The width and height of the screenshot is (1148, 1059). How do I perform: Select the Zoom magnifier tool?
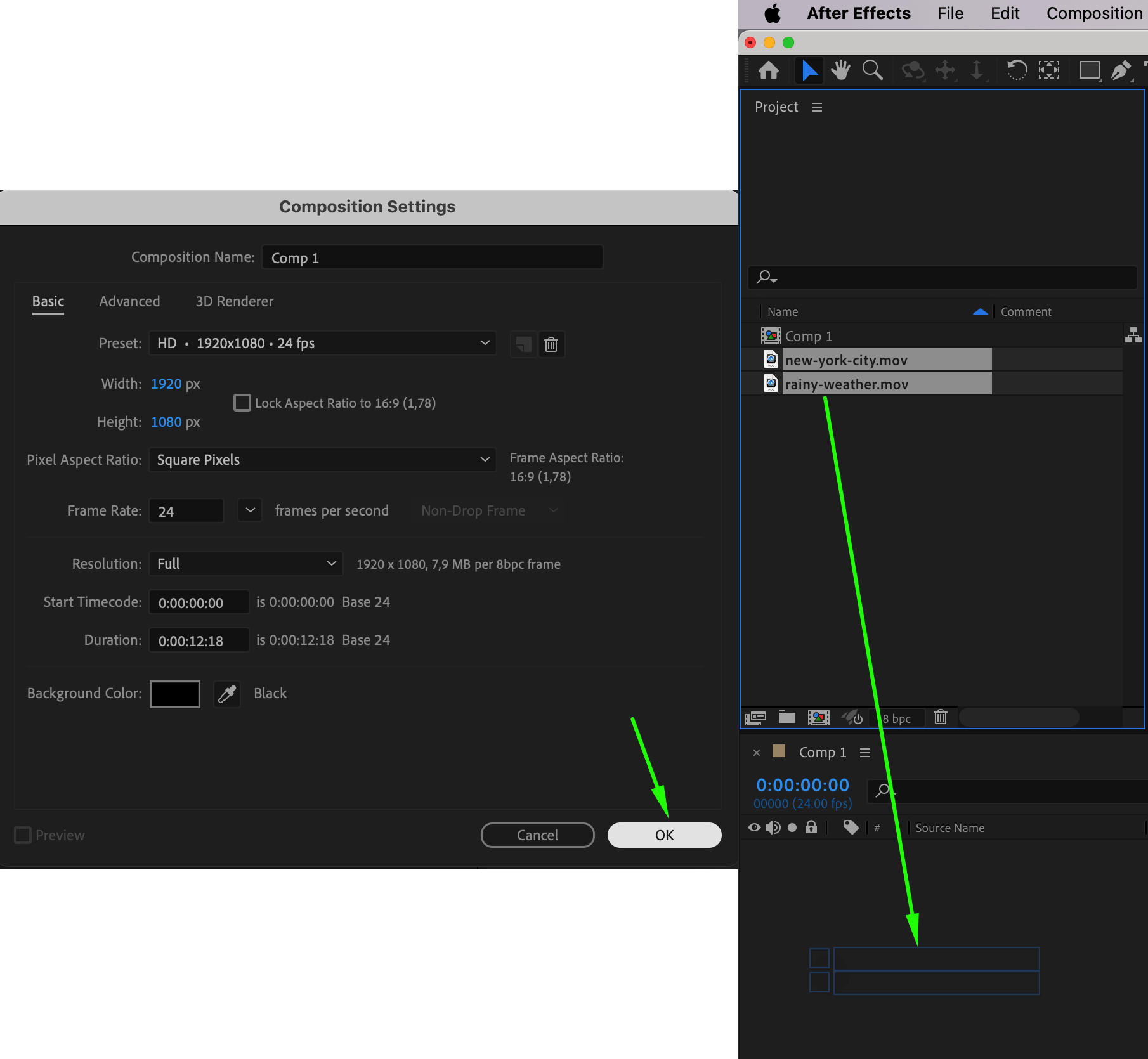click(873, 70)
